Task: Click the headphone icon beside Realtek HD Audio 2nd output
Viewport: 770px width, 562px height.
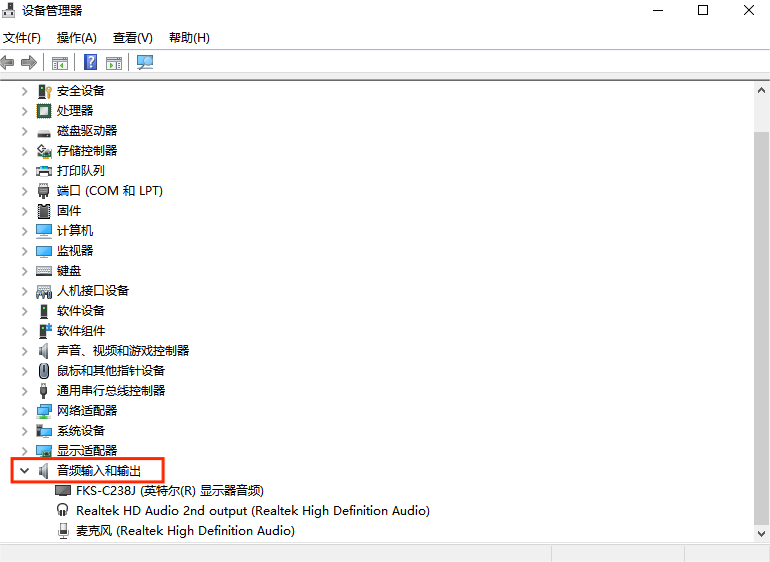Action: coord(62,510)
